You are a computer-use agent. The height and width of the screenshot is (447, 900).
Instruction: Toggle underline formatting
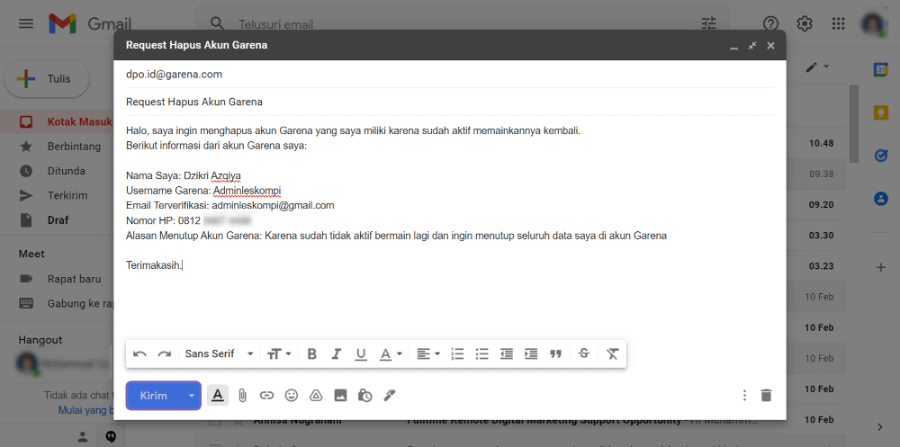point(360,354)
